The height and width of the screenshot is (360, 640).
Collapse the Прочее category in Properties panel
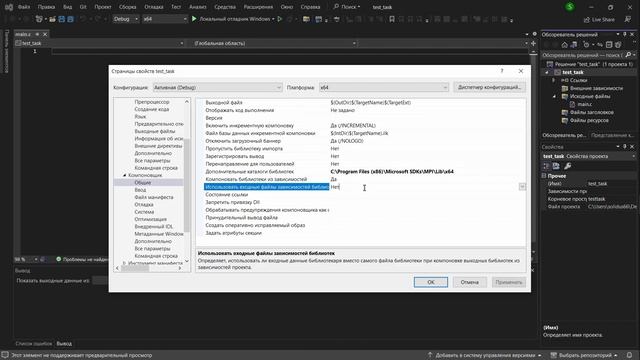tap(544, 176)
